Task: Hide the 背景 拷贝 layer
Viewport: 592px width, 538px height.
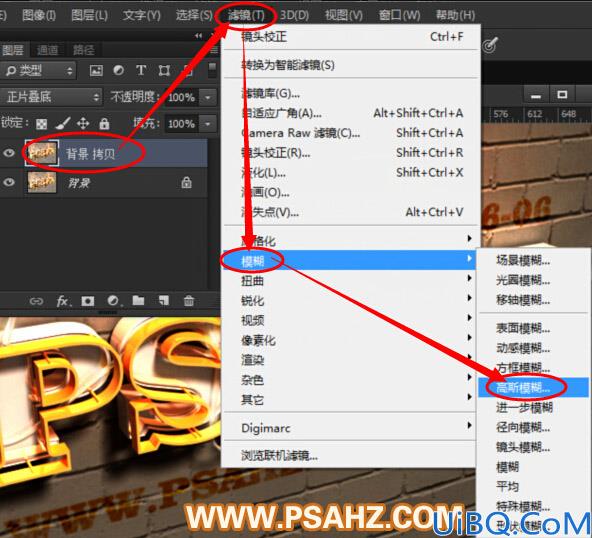Action: [x=9, y=153]
